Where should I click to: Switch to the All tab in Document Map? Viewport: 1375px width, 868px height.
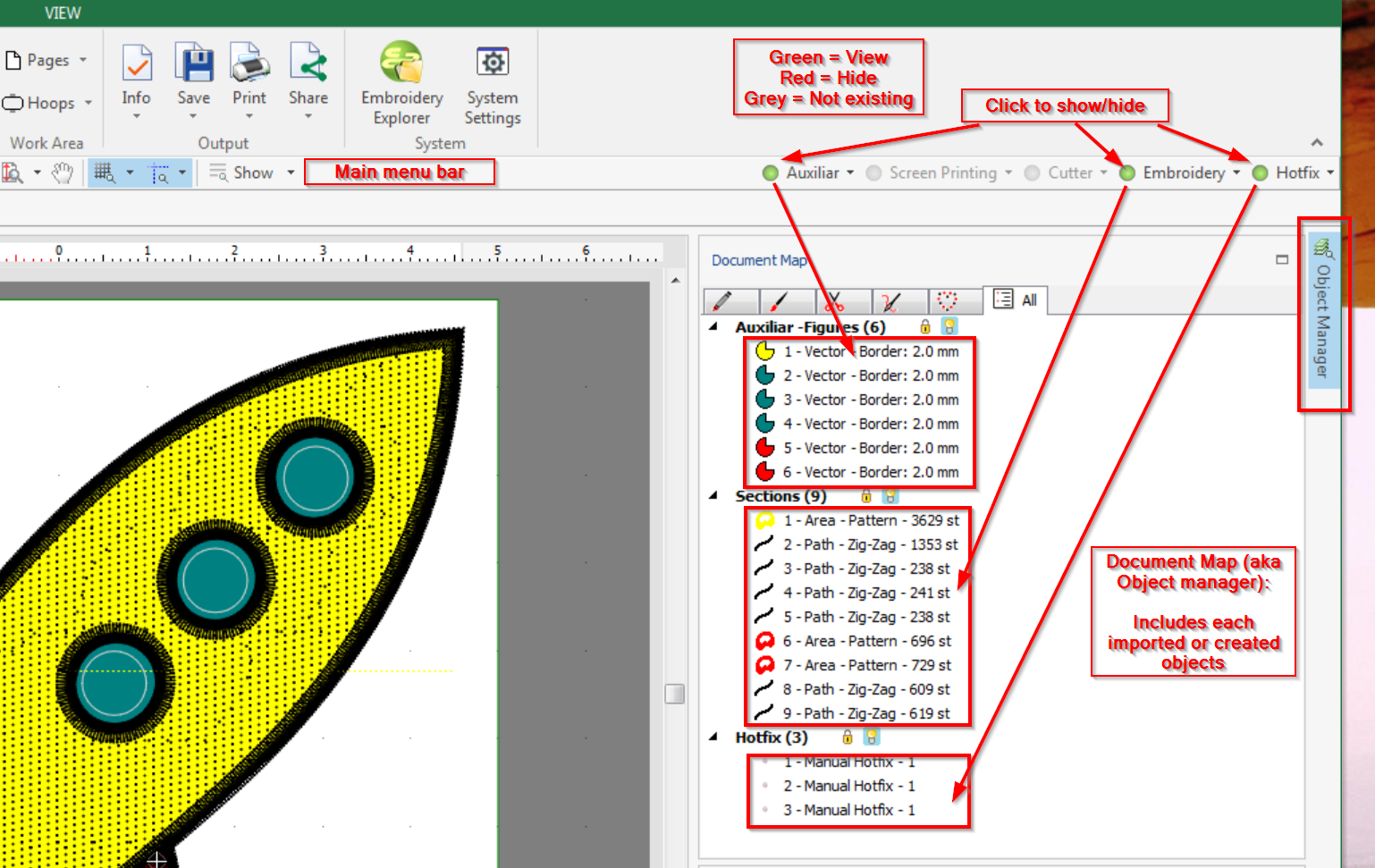(1016, 300)
